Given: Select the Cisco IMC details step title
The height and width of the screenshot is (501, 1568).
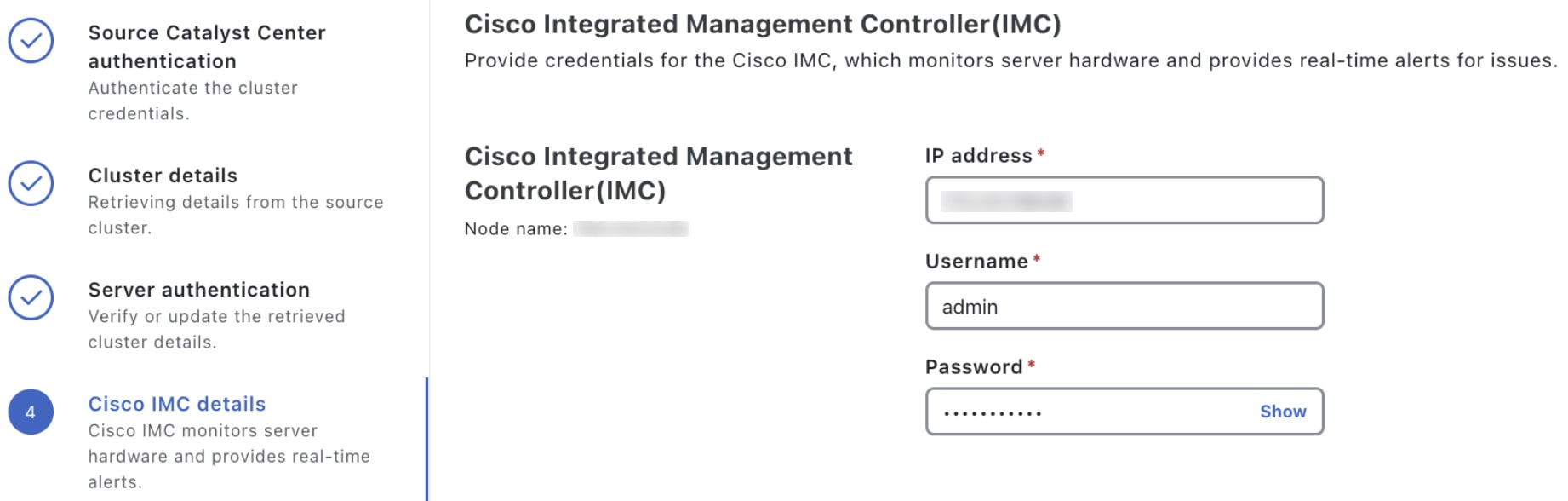Looking at the screenshot, I should click(x=177, y=404).
